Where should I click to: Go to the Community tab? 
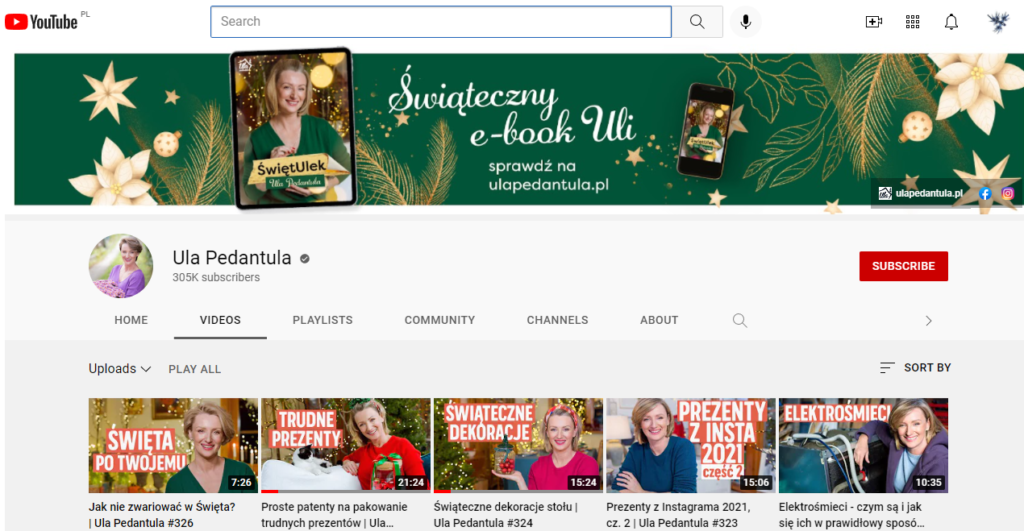[440, 320]
